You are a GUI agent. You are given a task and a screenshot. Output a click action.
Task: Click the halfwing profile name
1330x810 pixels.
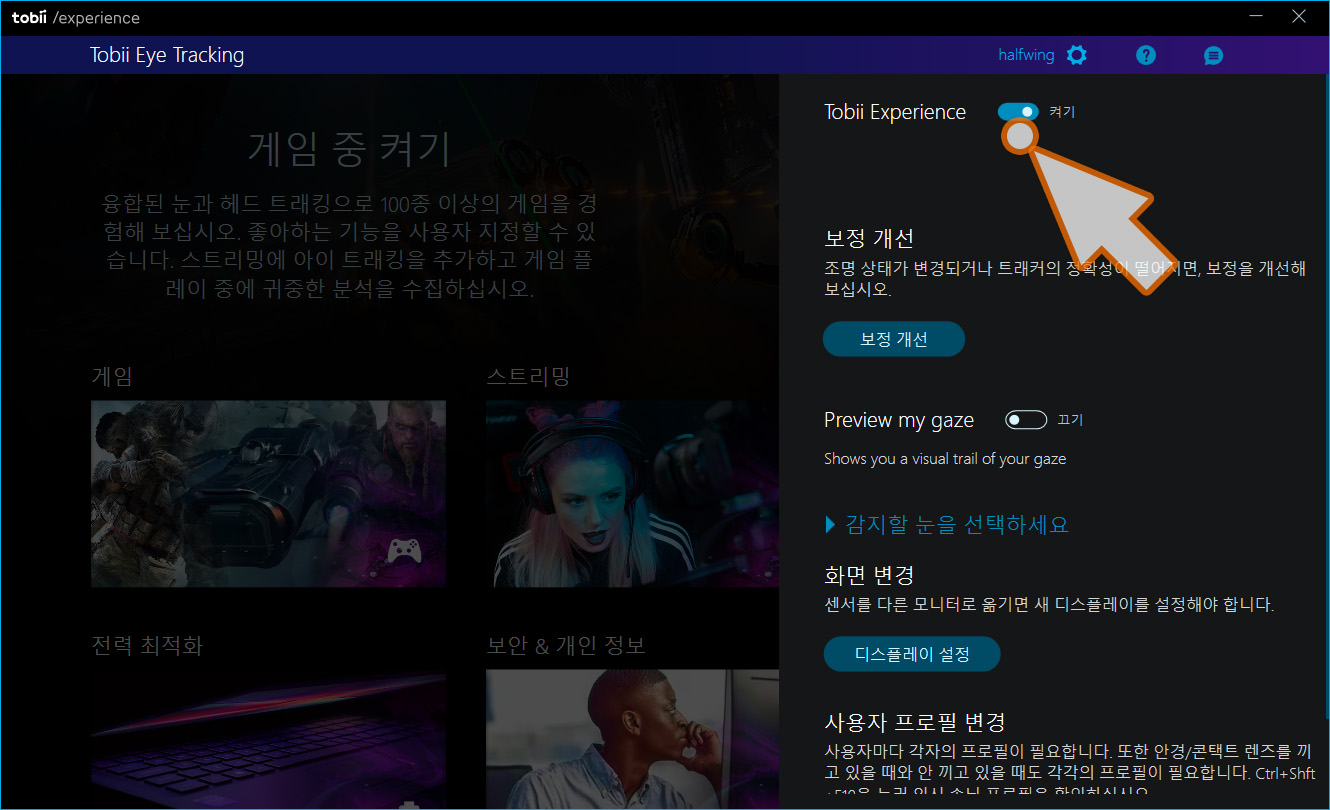point(1026,55)
